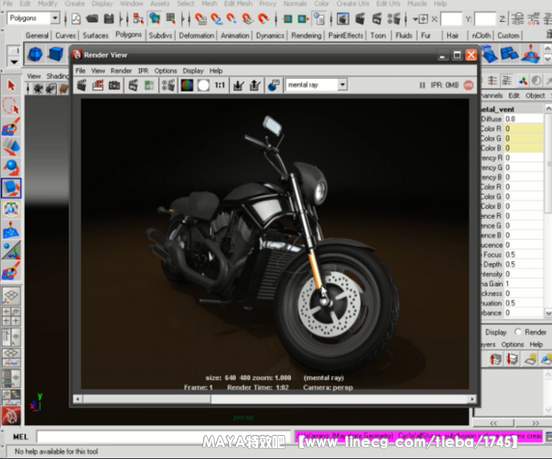
Task: Click the previous tab << button
Action: pos(494,423)
